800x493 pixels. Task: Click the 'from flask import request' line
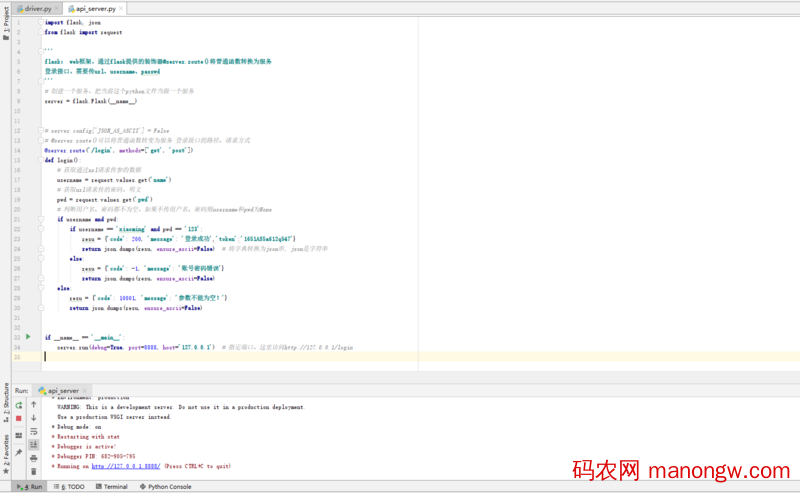(83, 32)
